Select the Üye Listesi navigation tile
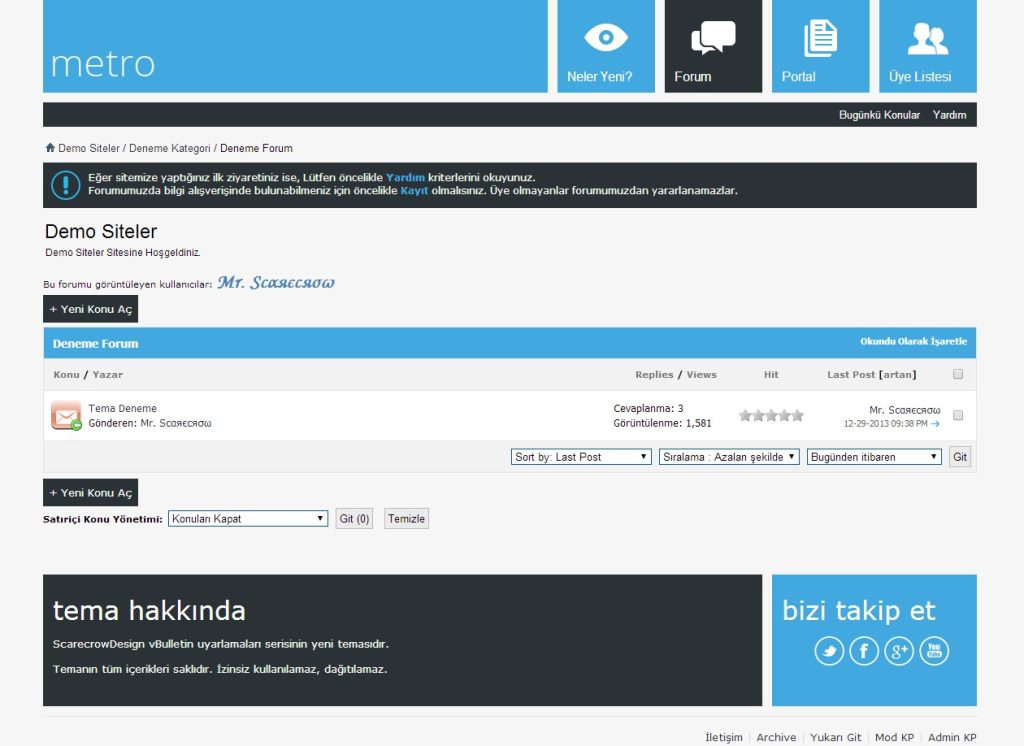The image size is (1024, 746). [x=927, y=46]
